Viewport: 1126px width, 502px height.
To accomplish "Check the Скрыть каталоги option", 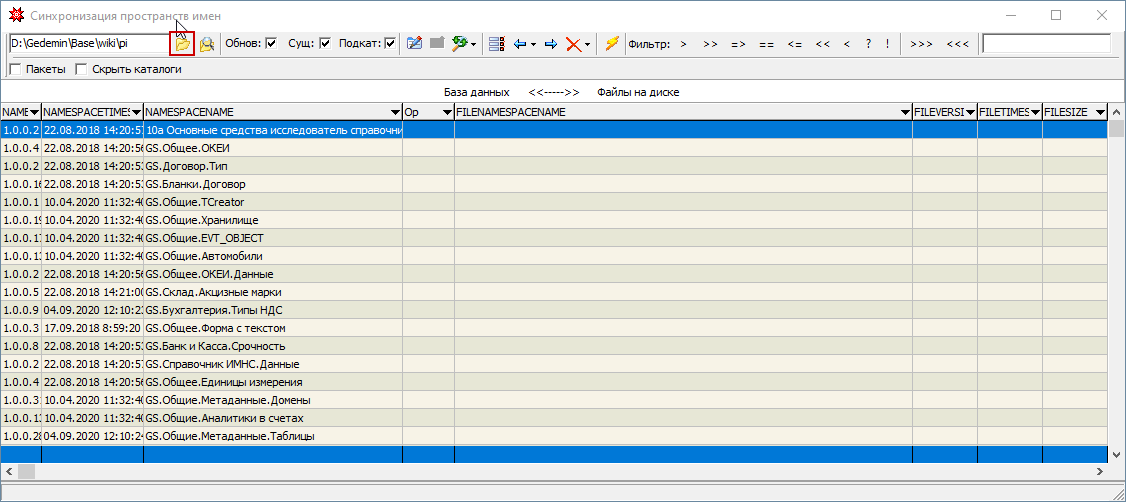I will (x=82, y=70).
